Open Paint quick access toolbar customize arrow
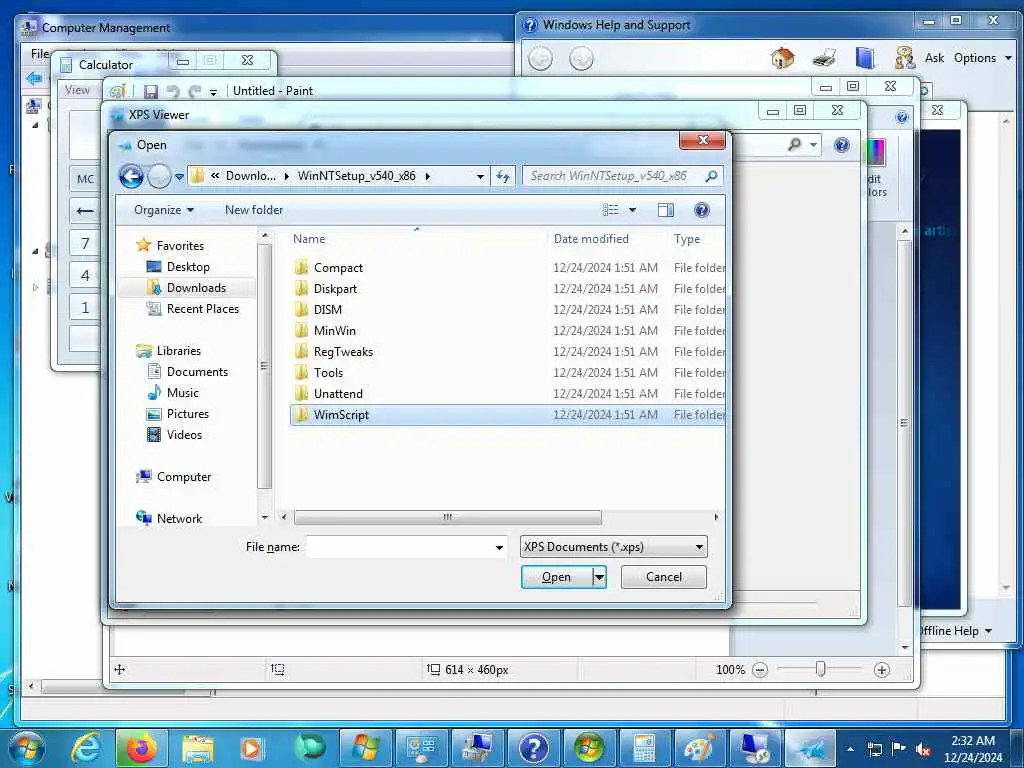Screen dimensions: 1024x768 pos(213,93)
